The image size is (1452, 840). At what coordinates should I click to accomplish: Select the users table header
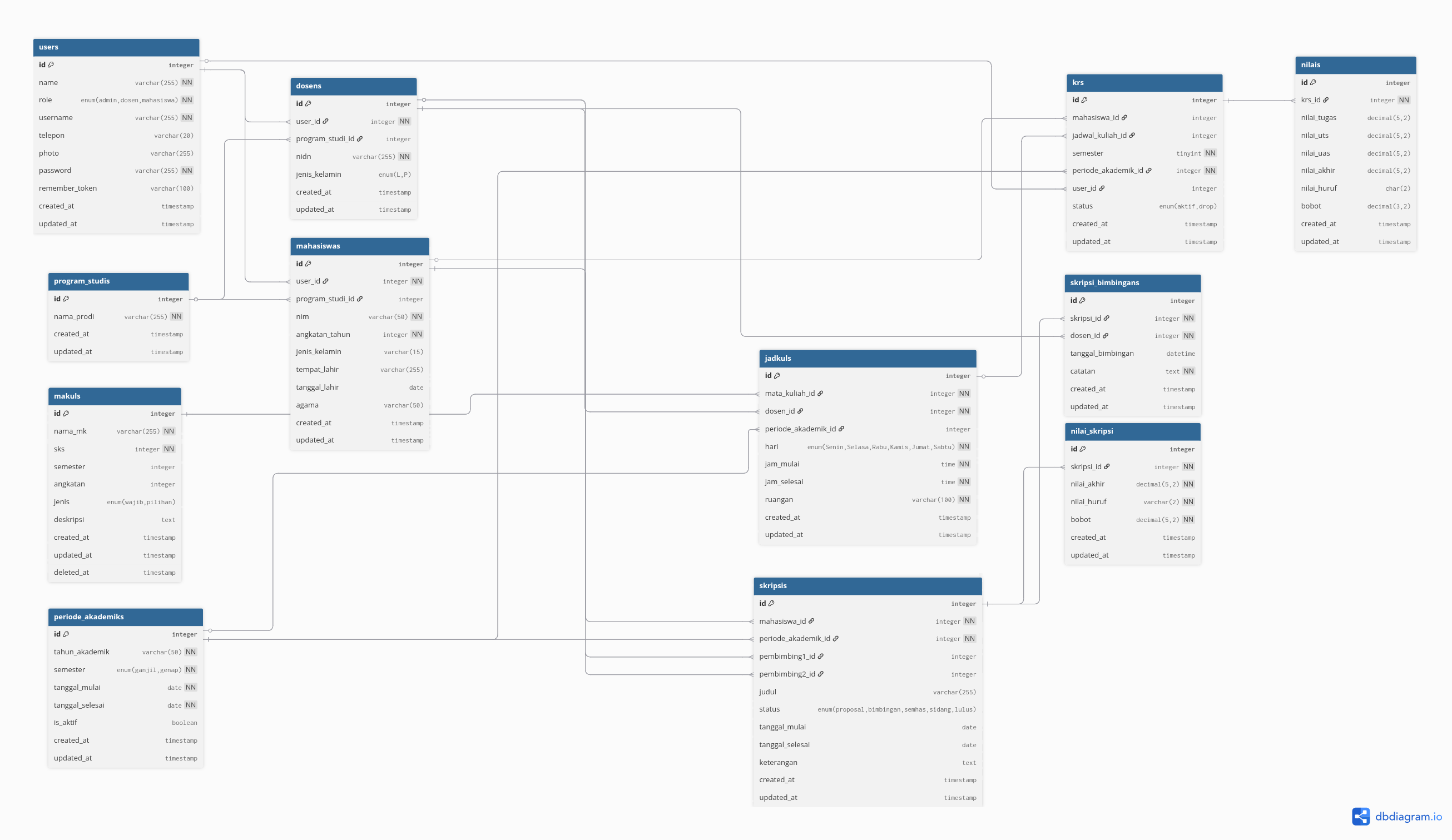(x=116, y=47)
